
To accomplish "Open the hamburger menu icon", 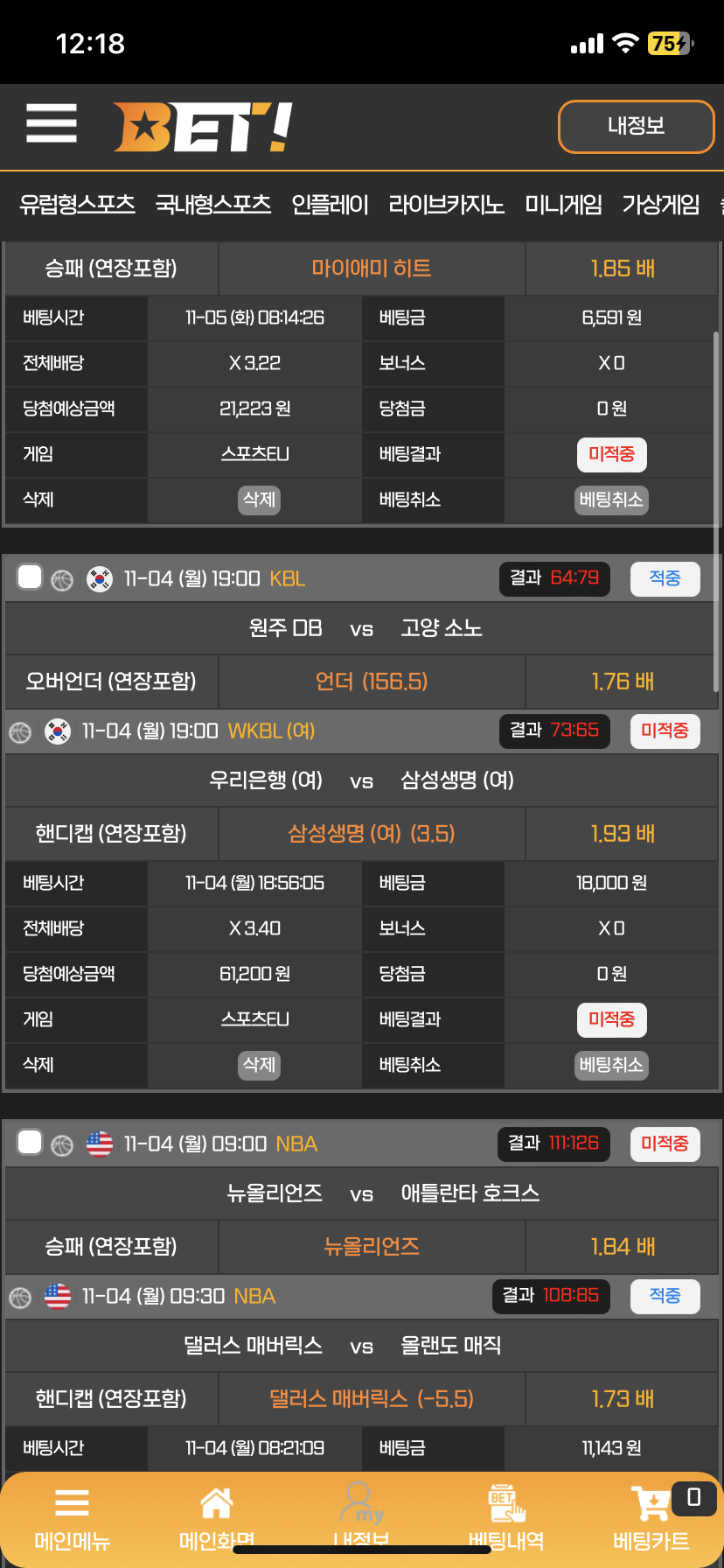I will pyautogui.click(x=52, y=123).
